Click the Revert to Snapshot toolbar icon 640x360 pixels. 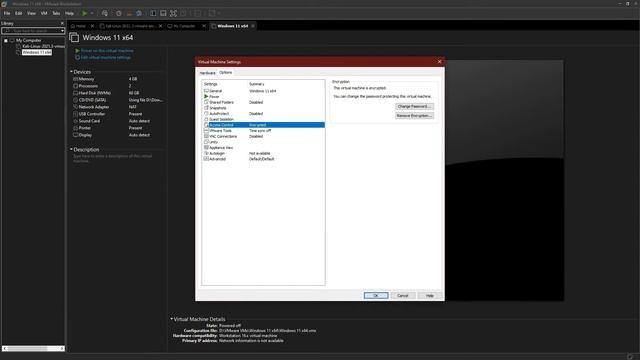pyautogui.click(x=129, y=13)
